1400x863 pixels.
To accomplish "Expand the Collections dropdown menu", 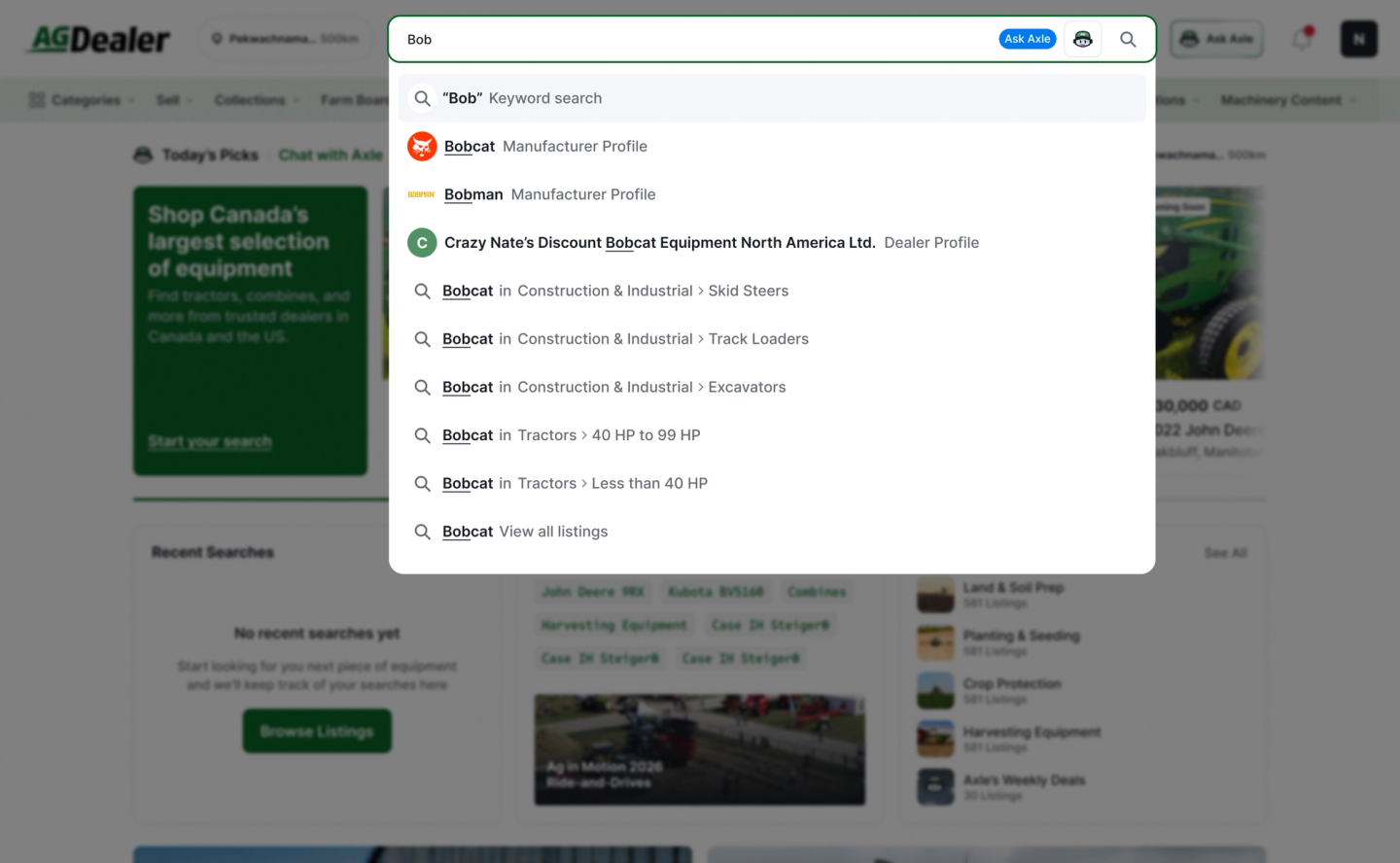I will (x=257, y=100).
